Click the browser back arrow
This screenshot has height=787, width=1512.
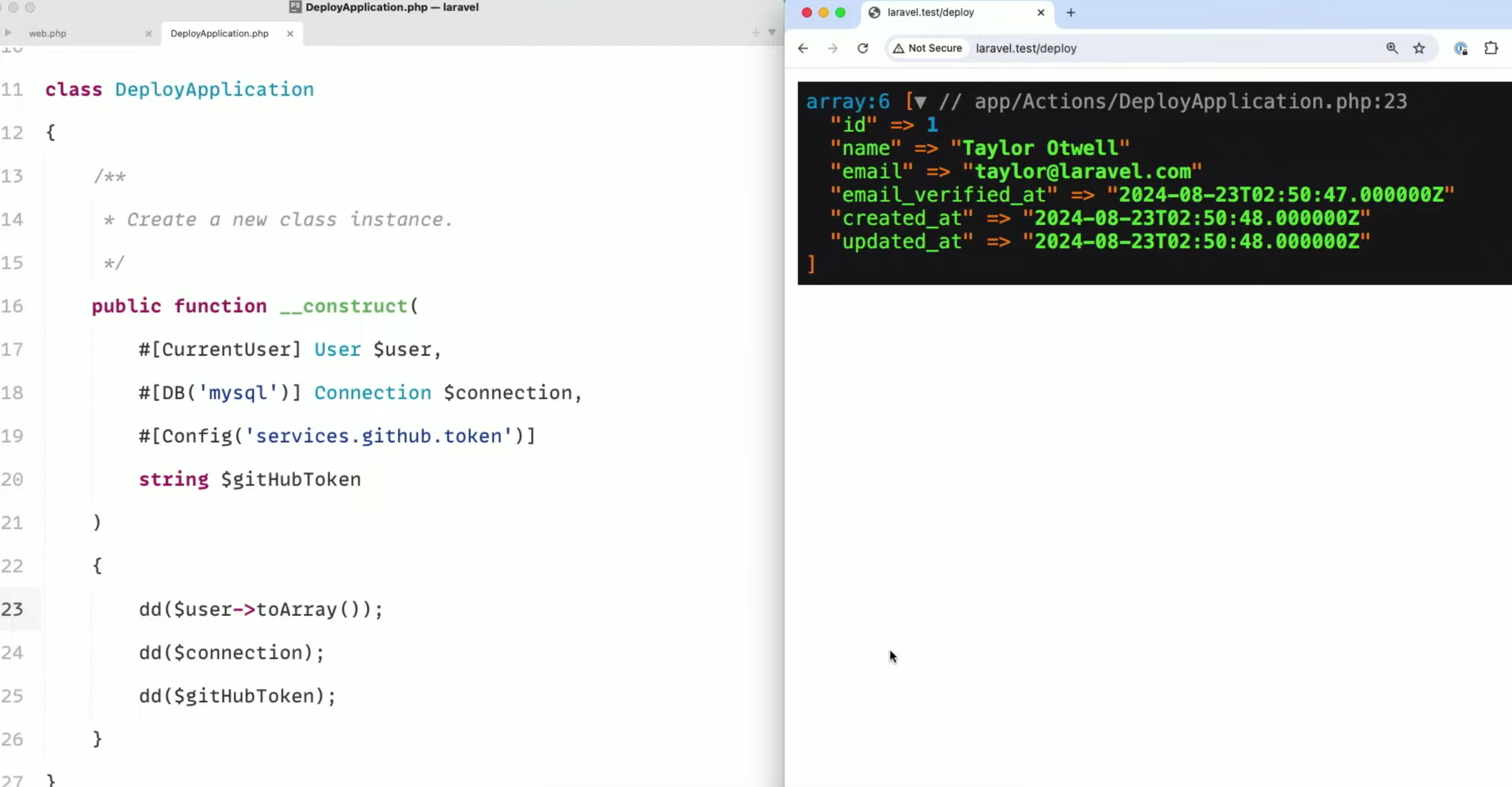(803, 48)
